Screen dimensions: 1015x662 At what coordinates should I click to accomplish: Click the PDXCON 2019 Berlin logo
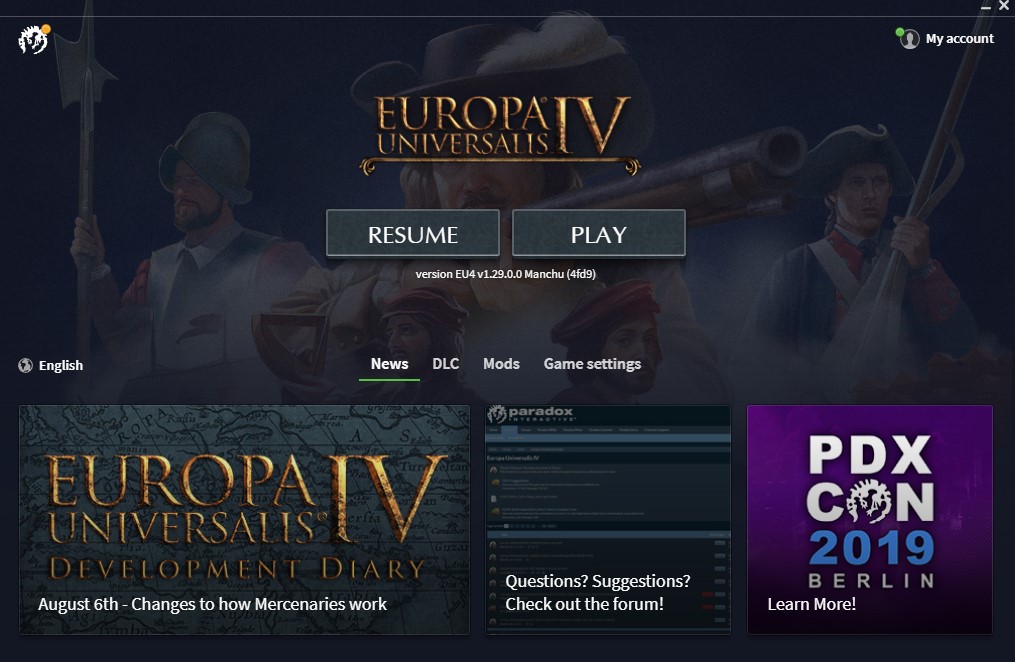pyautogui.click(x=871, y=511)
